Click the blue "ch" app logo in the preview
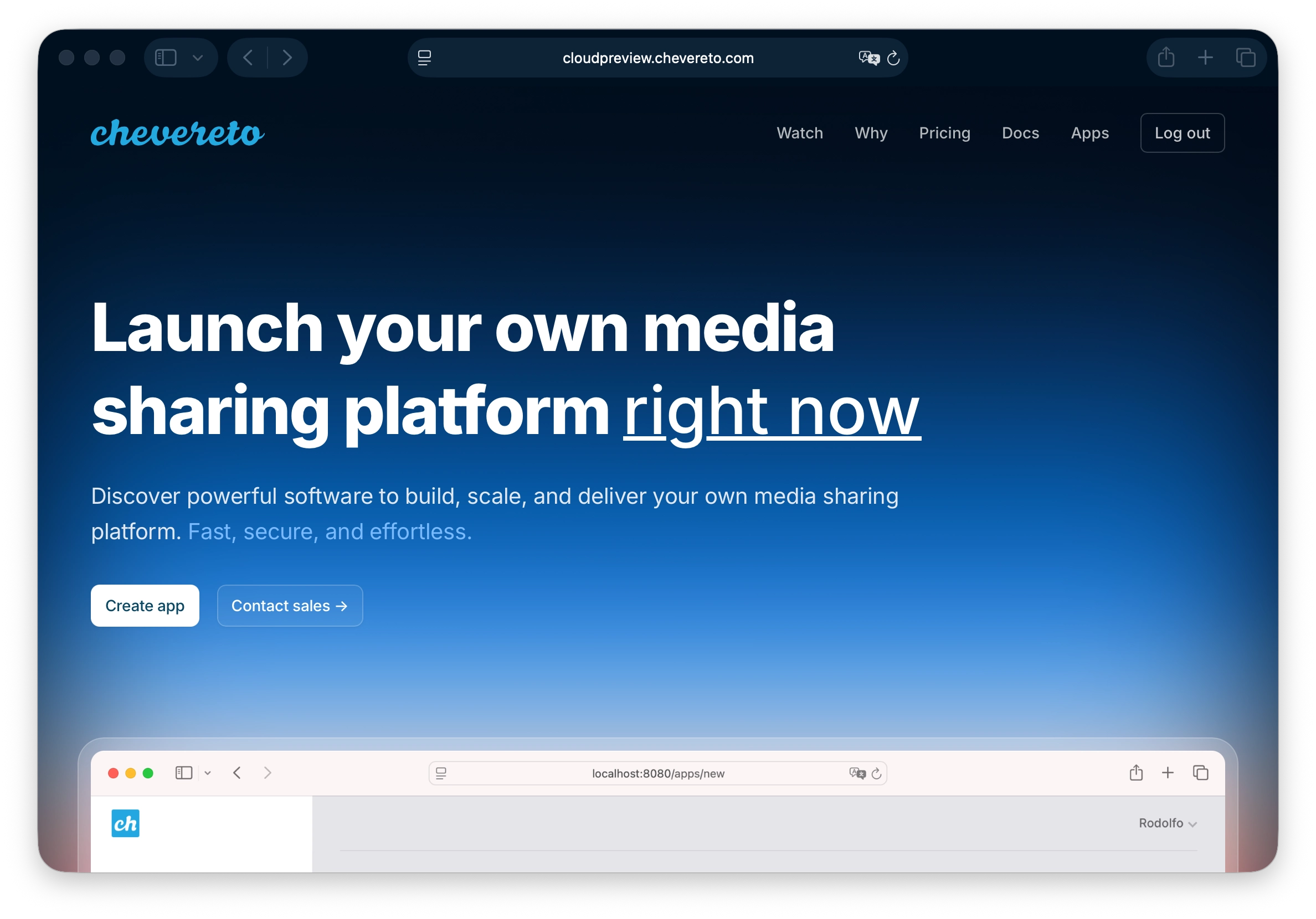The height and width of the screenshot is (919, 1316). coord(126,823)
